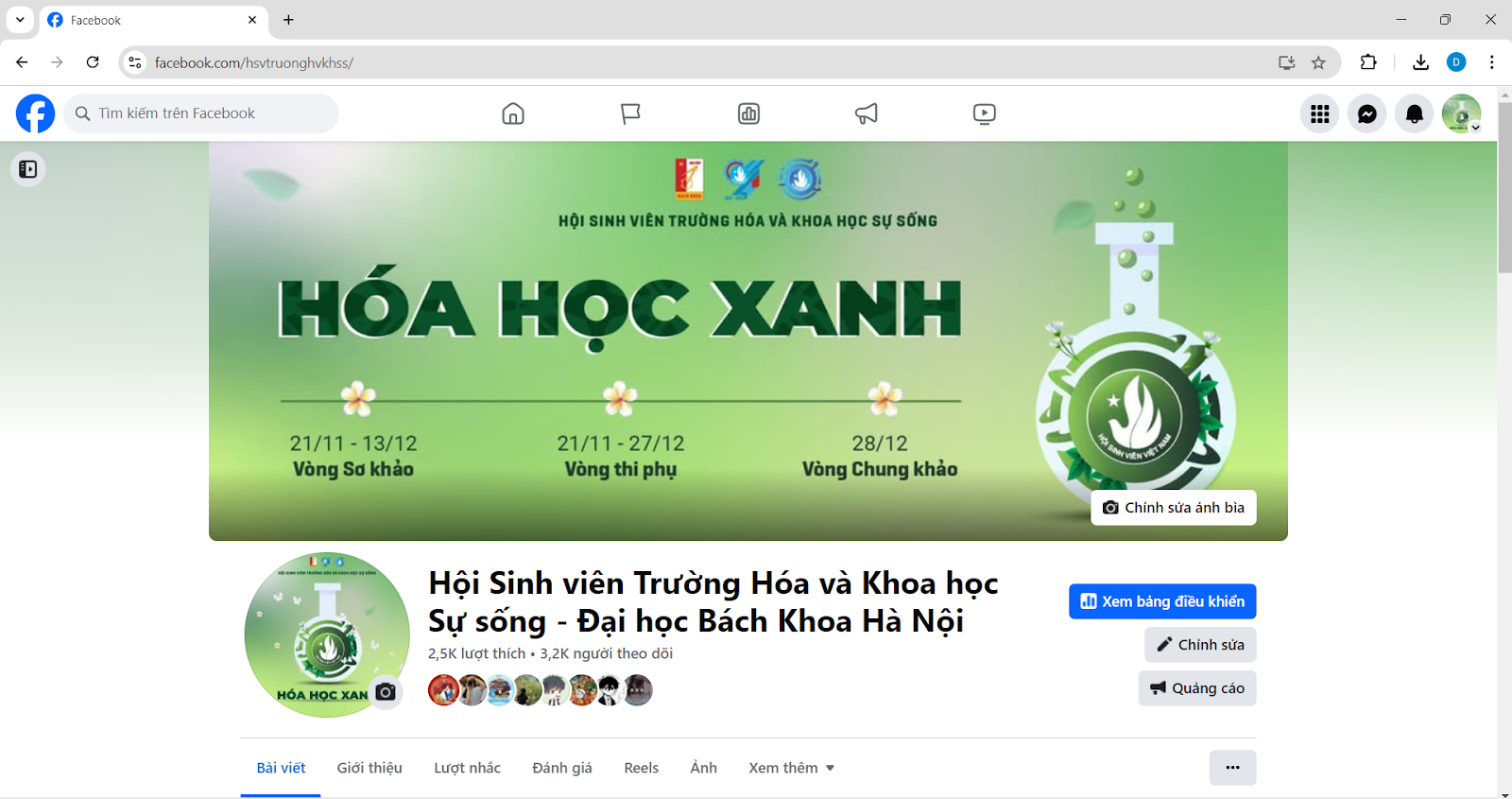Select the Ảnh tab
Image resolution: width=1512 pixels, height=799 pixels.
[703, 768]
